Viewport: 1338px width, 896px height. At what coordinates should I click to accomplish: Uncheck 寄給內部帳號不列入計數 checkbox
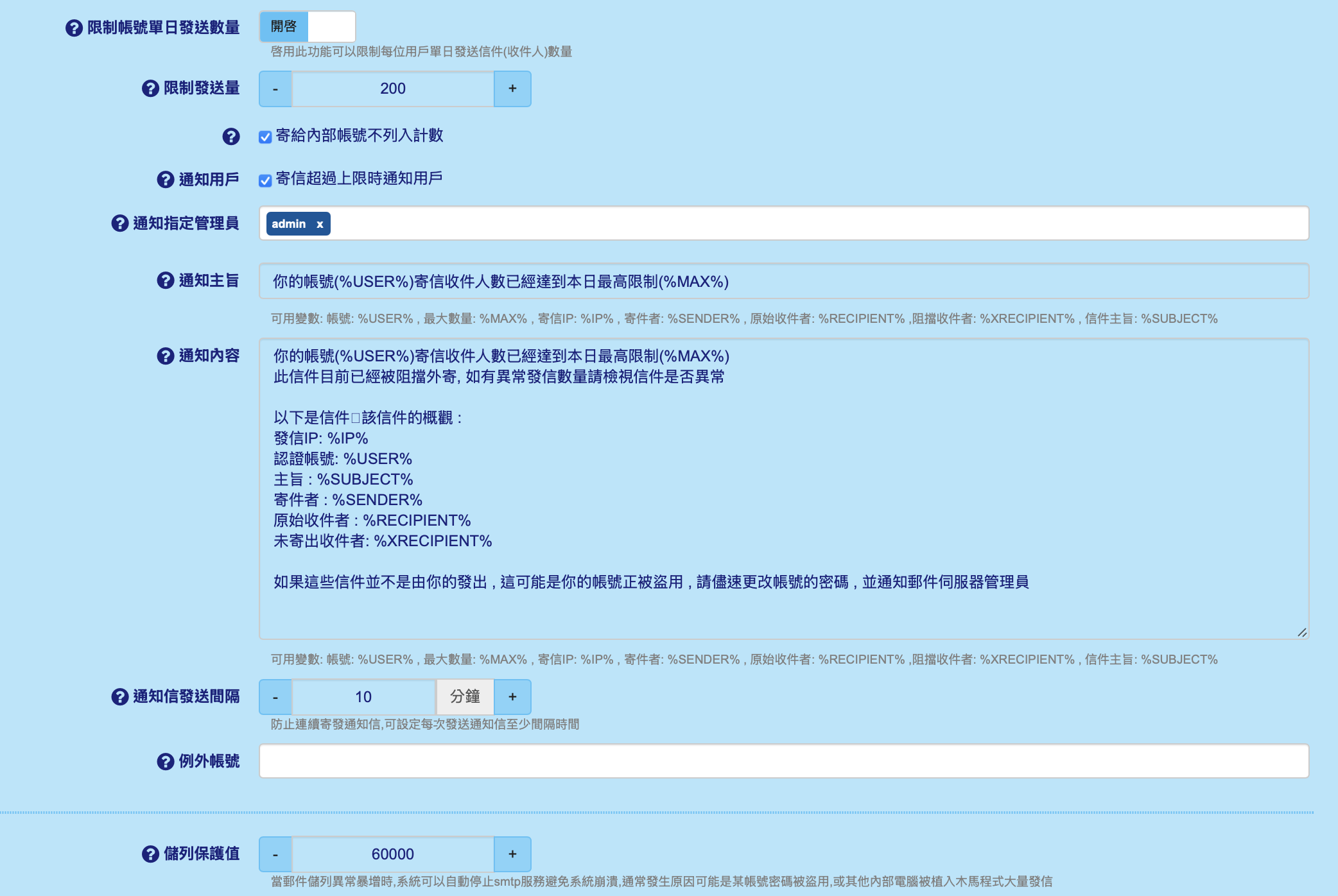tap(265, 137)
